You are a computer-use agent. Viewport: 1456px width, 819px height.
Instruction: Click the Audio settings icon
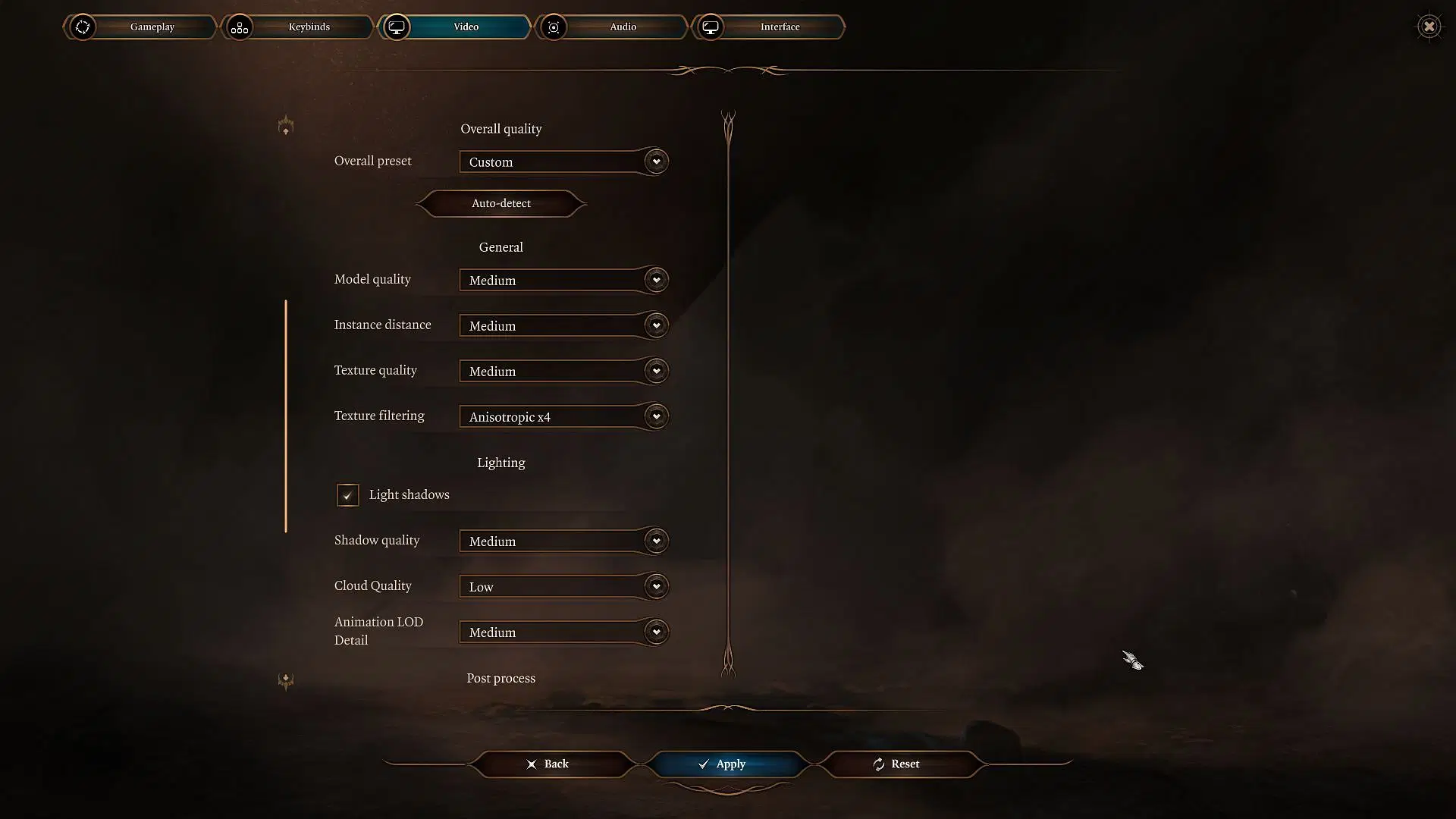click(x=553, y=26)
